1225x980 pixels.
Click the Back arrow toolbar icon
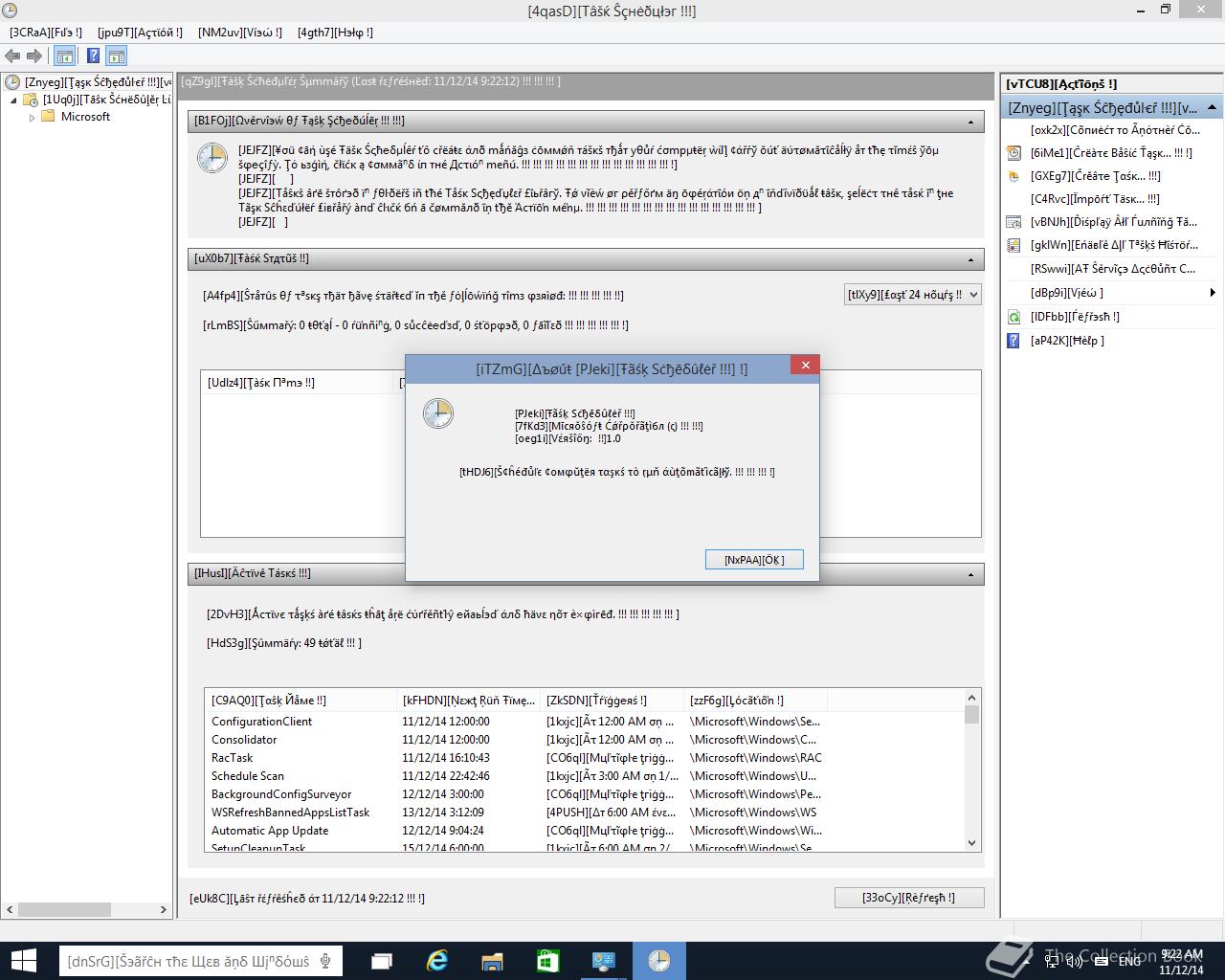coord(13,56)
